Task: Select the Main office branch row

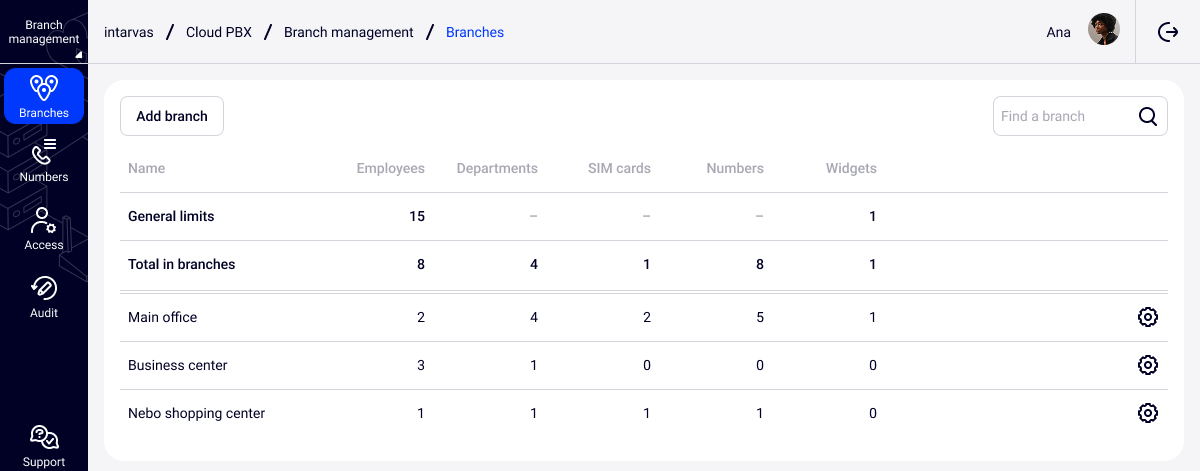Action: [x=163, y=317]
